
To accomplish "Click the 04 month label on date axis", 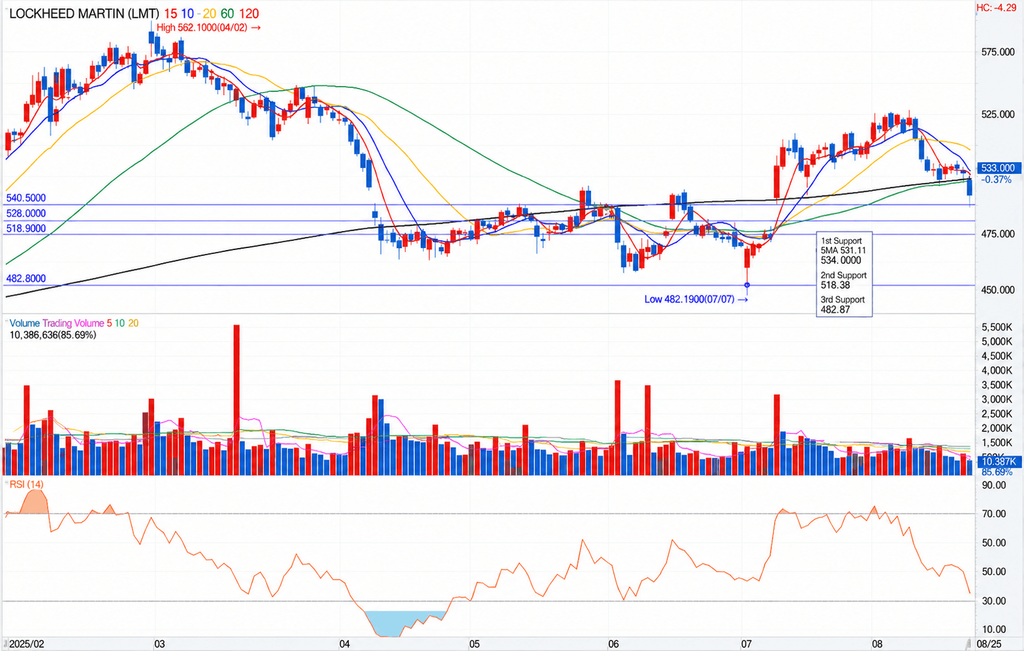I will [x=345, y=644].
